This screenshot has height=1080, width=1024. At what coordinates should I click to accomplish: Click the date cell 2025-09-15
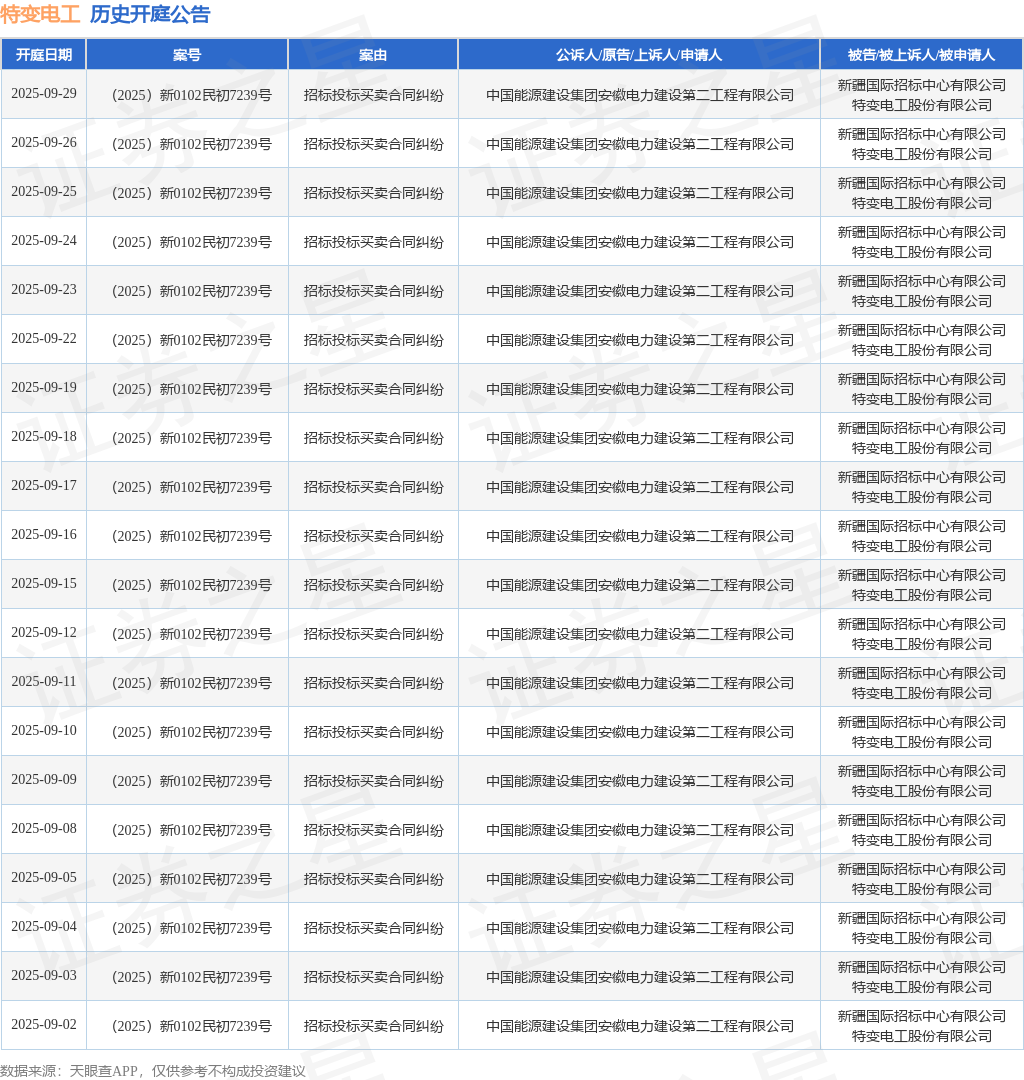44,583
